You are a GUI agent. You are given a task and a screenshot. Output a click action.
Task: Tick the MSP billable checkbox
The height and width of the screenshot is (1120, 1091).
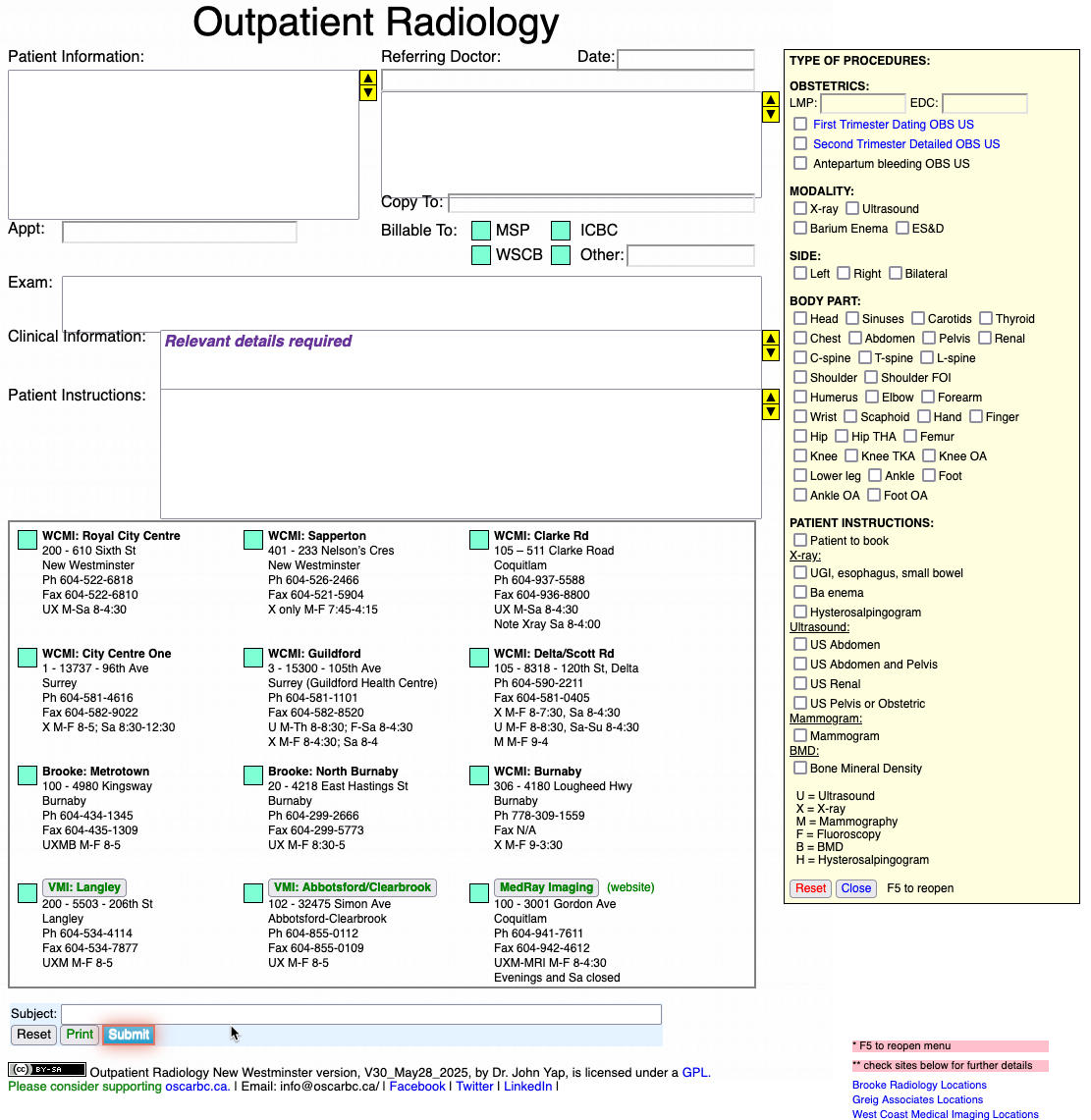tap(481, 231)
